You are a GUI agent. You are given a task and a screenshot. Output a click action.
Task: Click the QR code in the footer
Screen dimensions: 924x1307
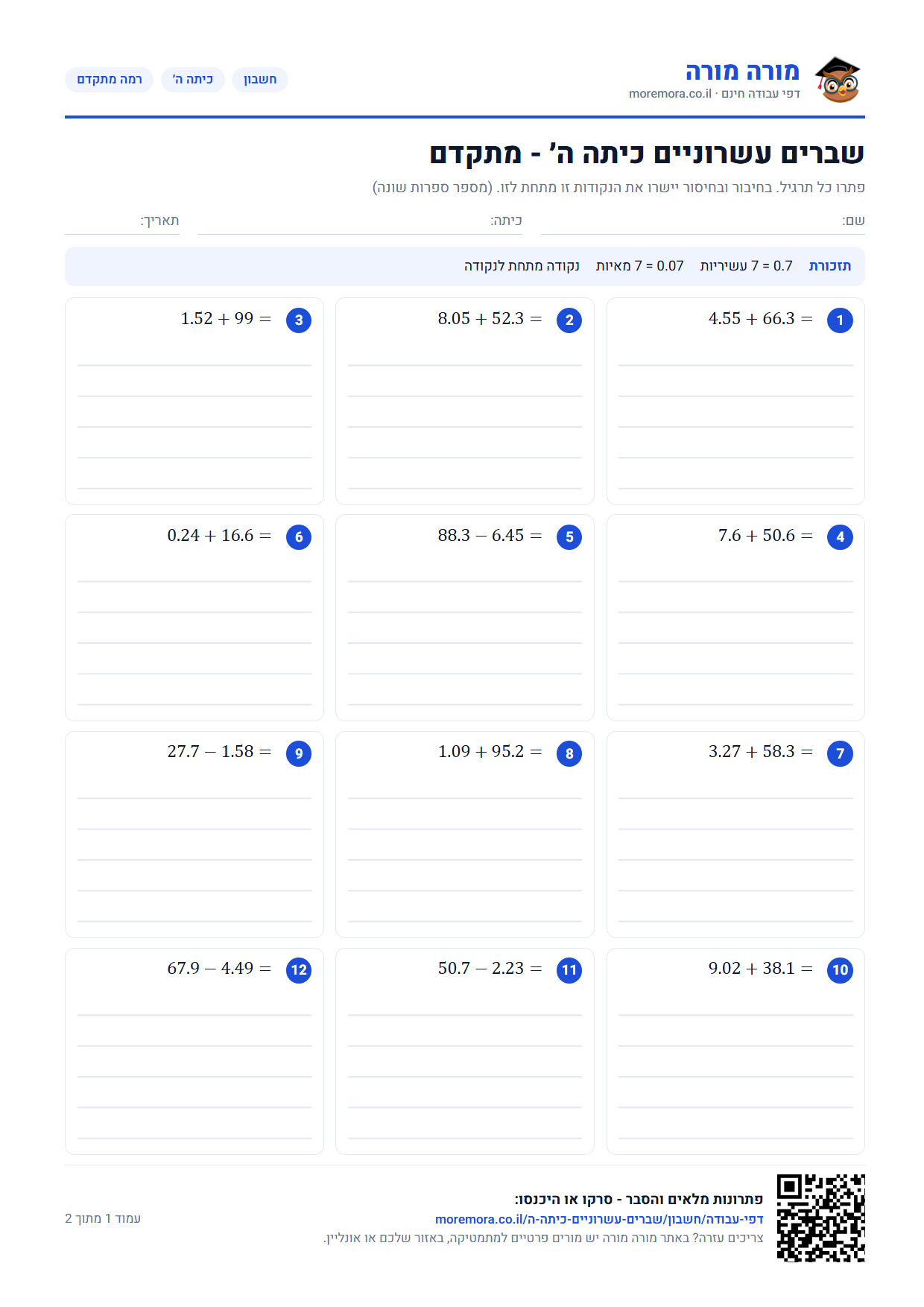point(820,1218)
